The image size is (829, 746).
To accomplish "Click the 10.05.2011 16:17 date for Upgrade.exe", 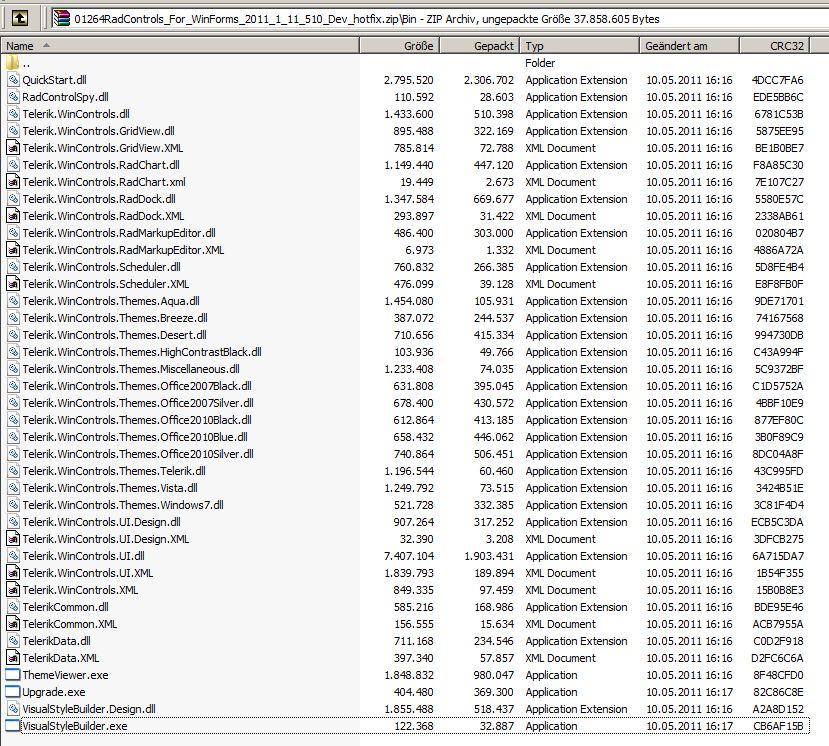I will (689, 692).
